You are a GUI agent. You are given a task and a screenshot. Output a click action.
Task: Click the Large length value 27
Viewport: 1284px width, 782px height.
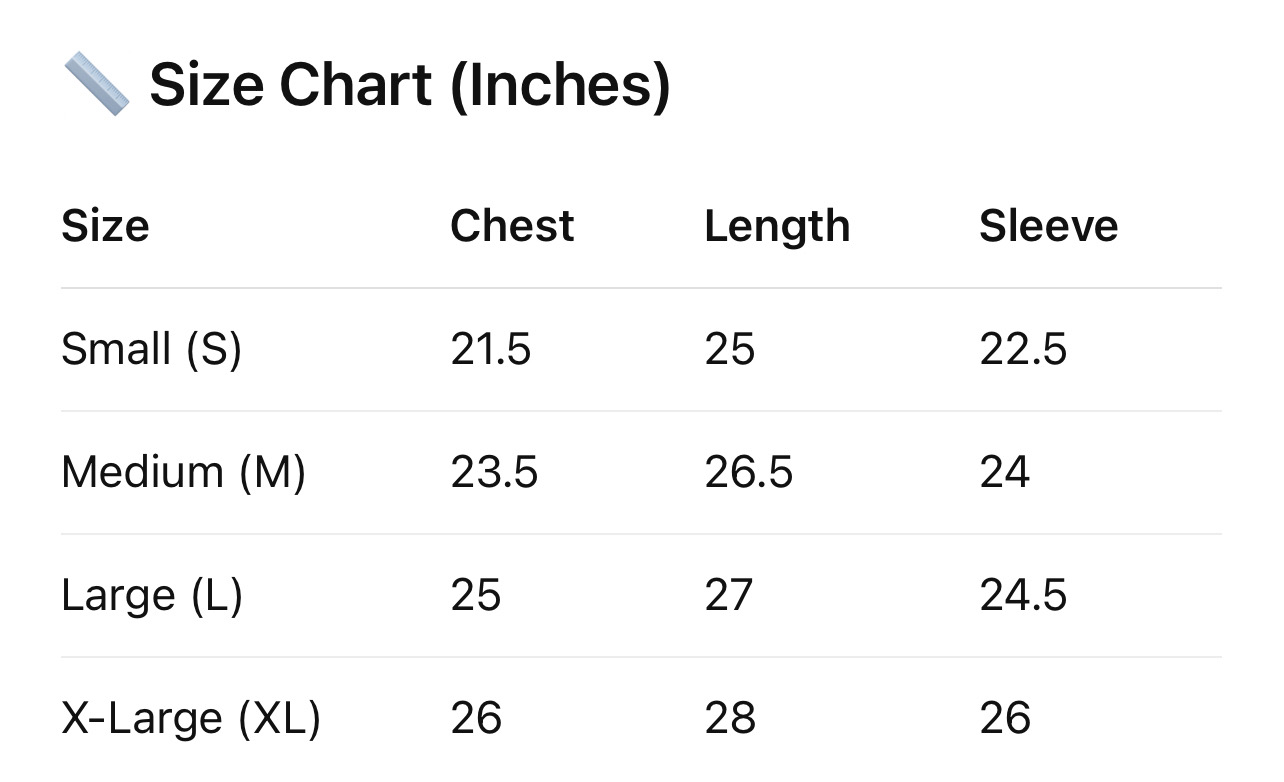pos(728,595)
